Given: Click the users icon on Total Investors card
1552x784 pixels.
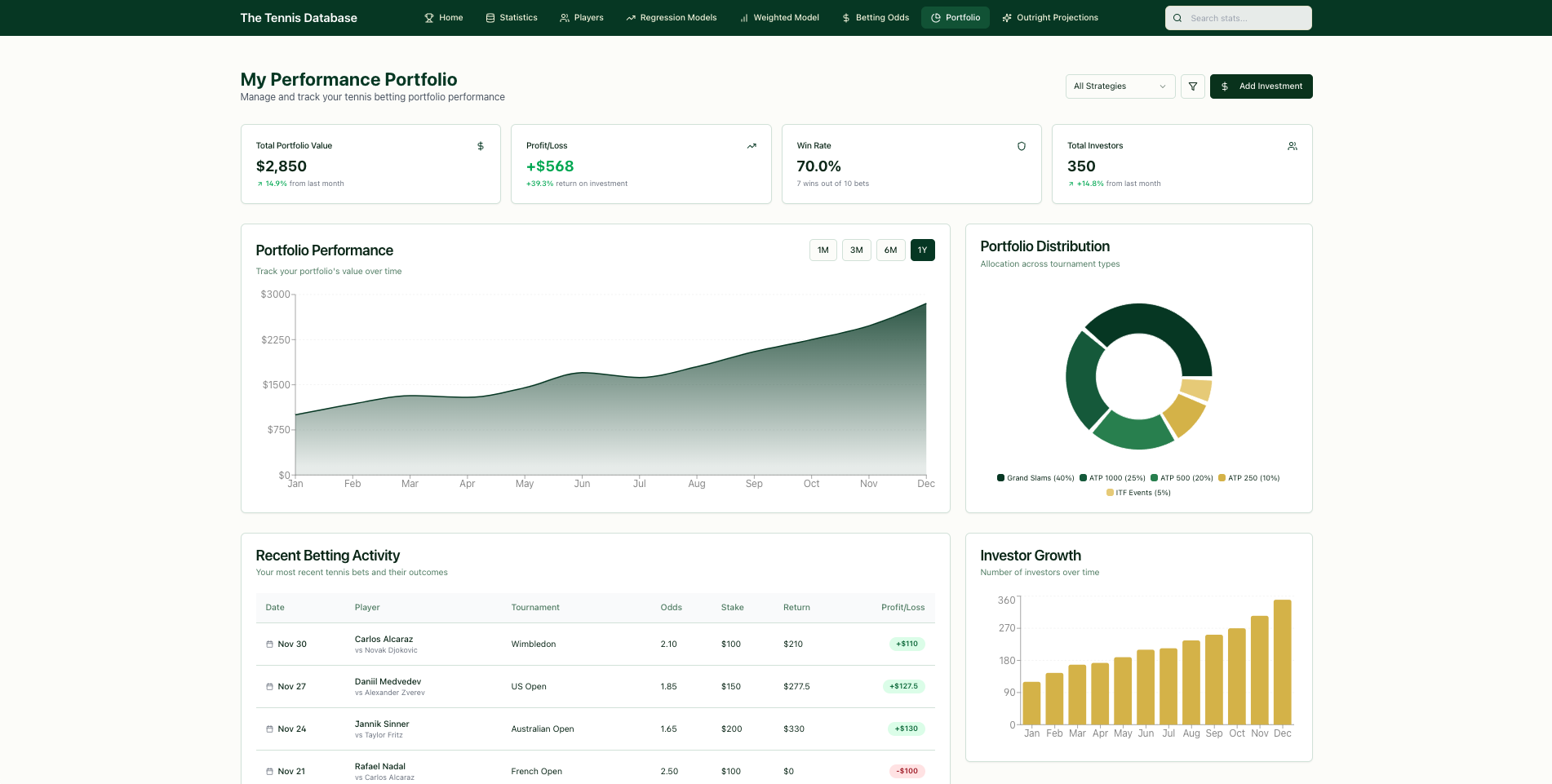Looking at the screenshot, I should point(1293,146).
